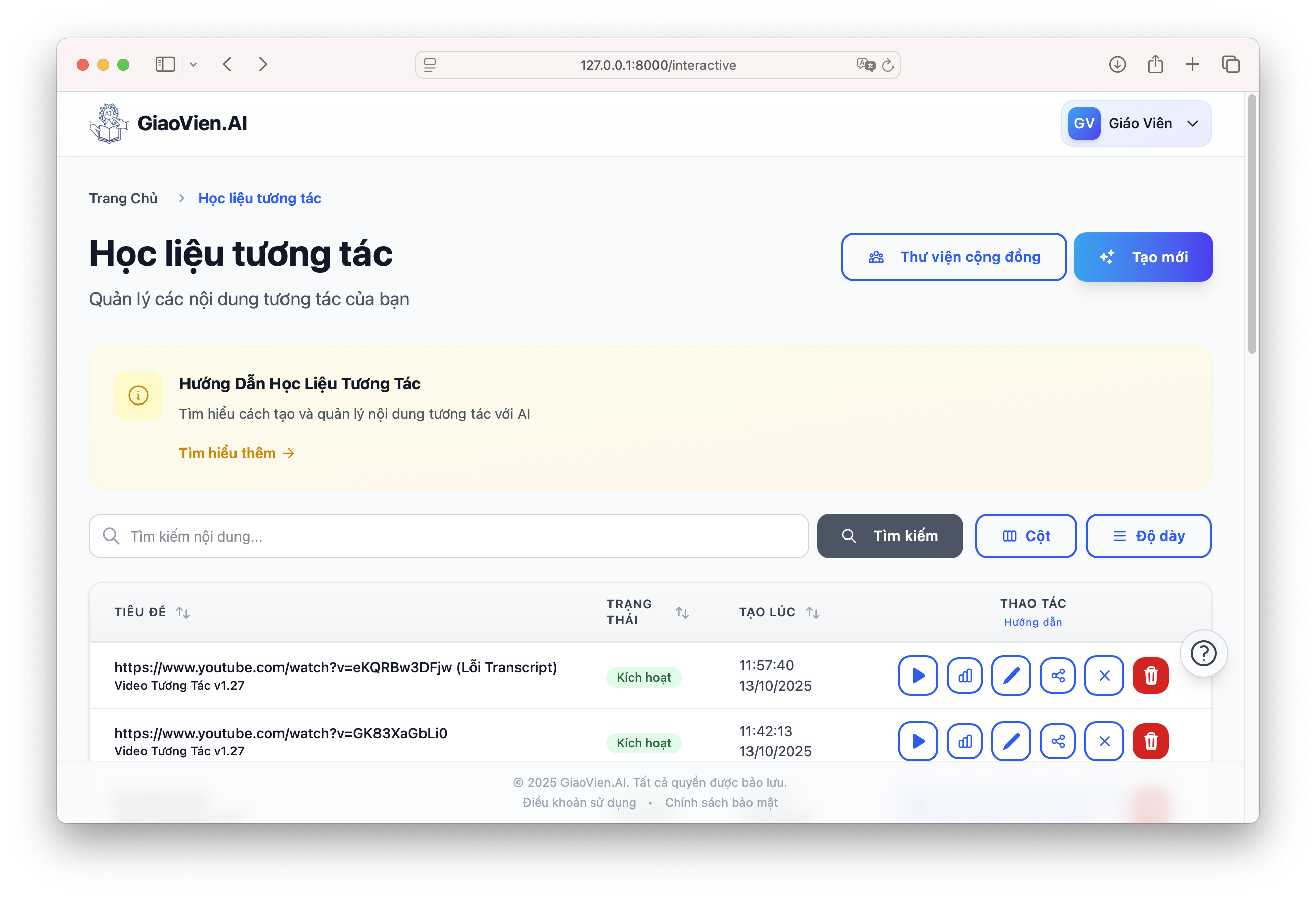Open Điều khoản sử dụng
This screenshot has height=898, width=1316.
click(579, 803)
